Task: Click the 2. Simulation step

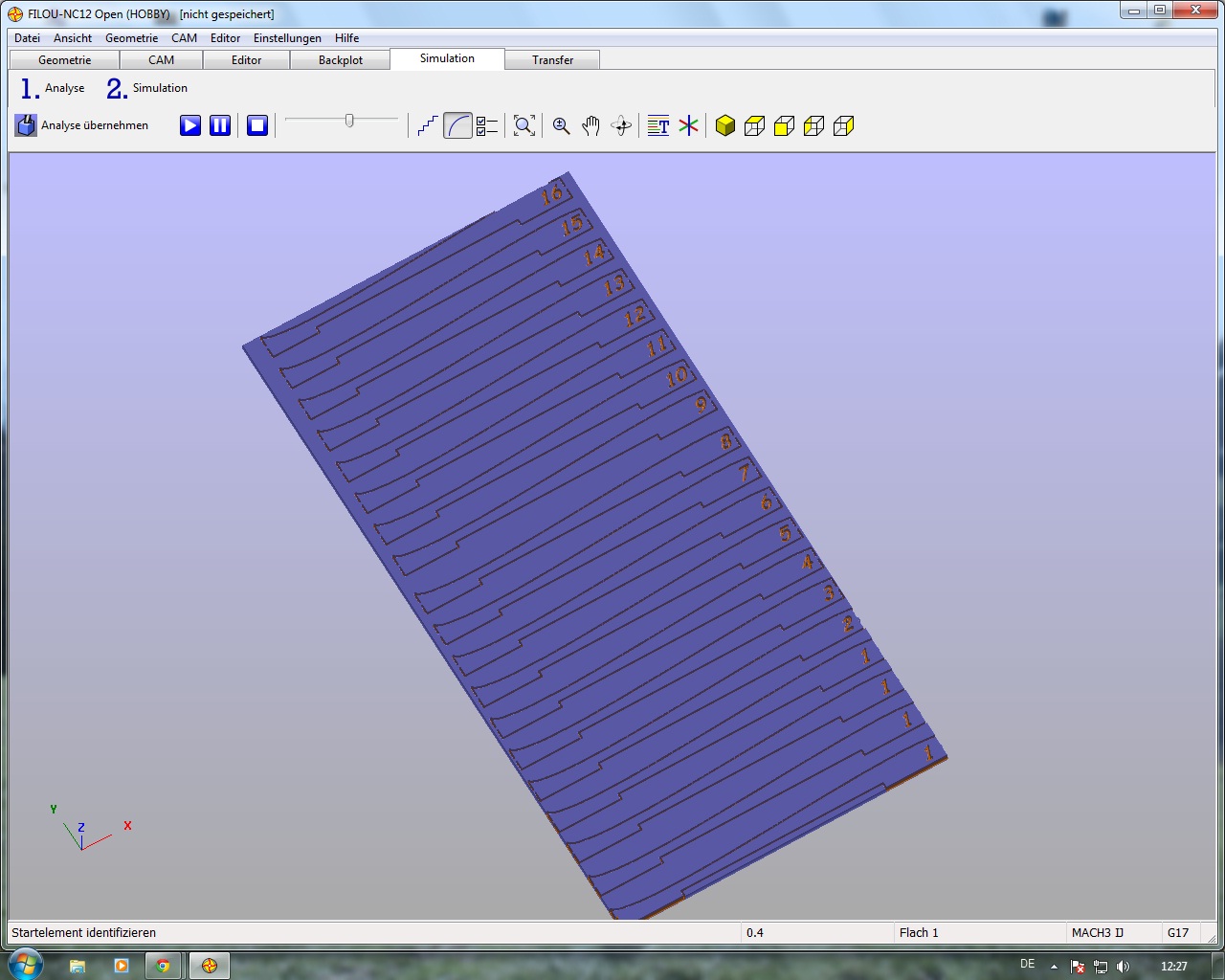Action: (147, 88)
